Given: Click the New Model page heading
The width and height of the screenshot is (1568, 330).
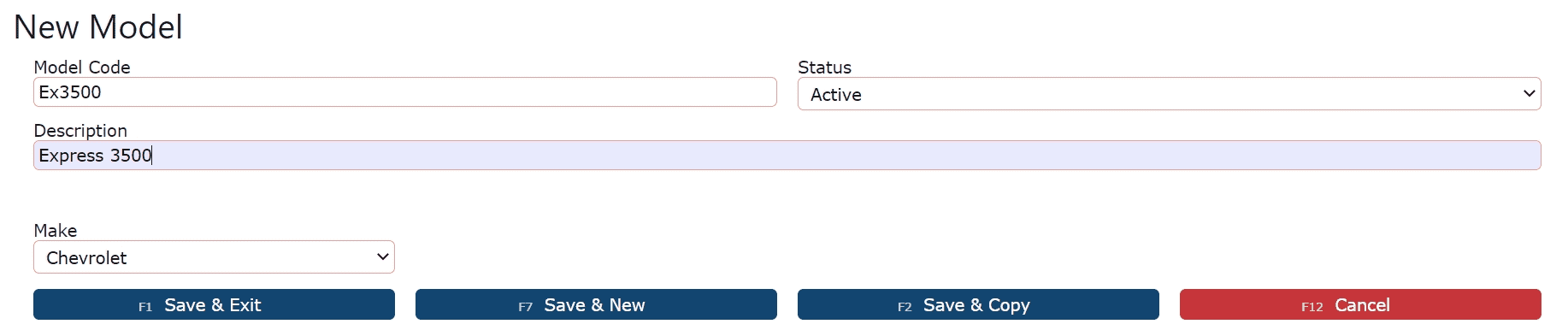Looking at the screenshot, I should (x=98, y=27).
